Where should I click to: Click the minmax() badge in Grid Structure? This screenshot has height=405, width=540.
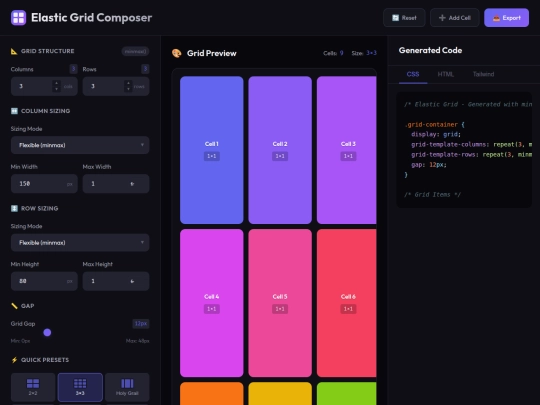pos(135,51)
